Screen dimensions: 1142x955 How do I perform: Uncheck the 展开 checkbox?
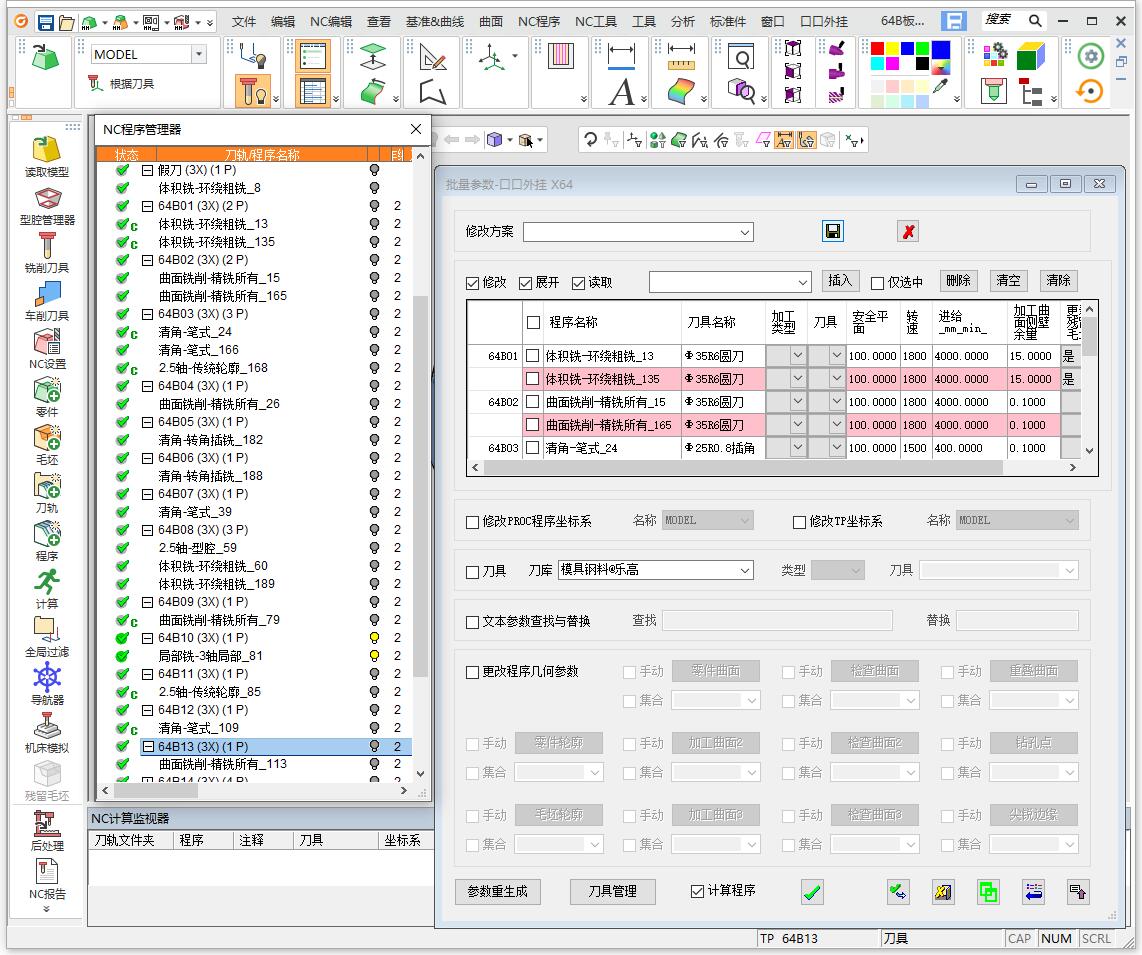[526, 283]
